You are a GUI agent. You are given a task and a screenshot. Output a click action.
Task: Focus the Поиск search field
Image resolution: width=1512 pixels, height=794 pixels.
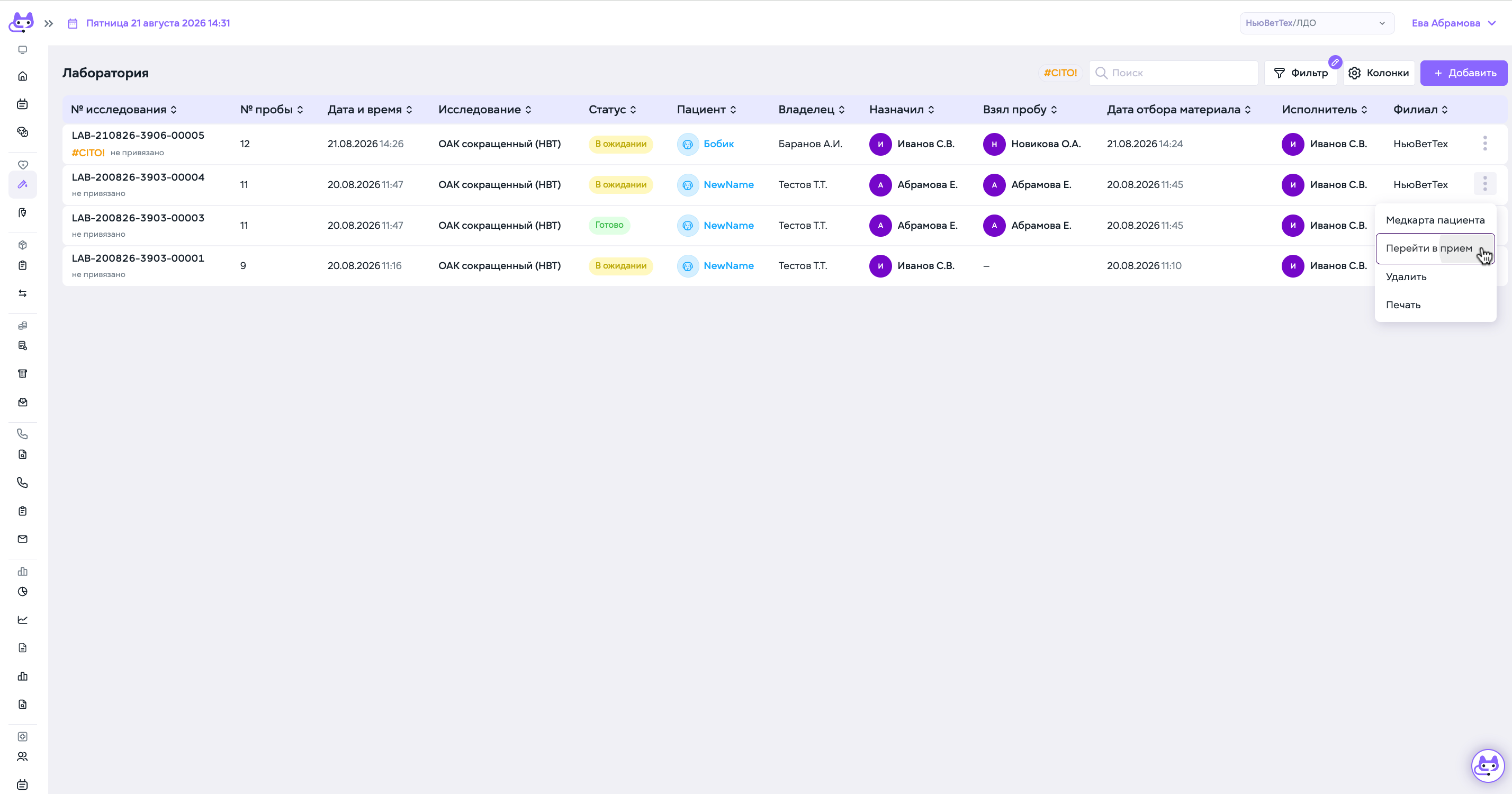[1173, 73]
